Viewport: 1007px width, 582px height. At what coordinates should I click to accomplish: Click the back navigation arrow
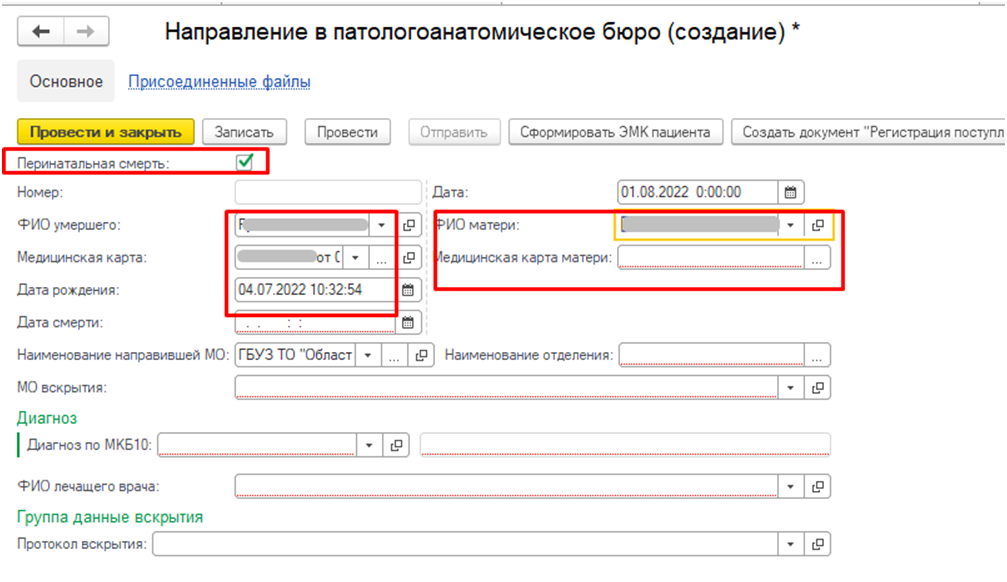pos(41,32)
